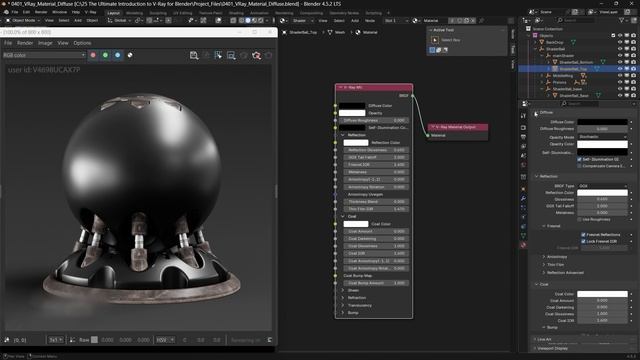
Task: Click the Select Box tool icon in Active Tool
Action: pos(435,40)
